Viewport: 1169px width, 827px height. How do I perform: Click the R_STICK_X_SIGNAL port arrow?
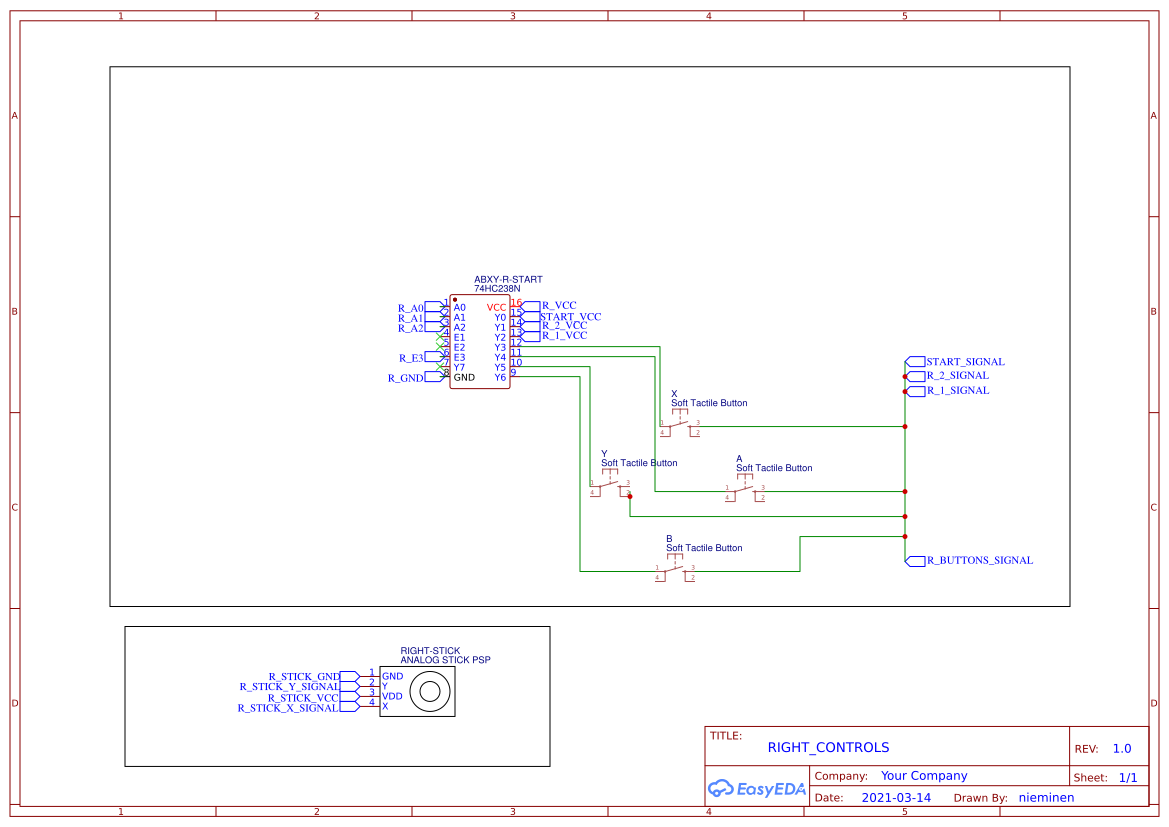tap(350, 708)
